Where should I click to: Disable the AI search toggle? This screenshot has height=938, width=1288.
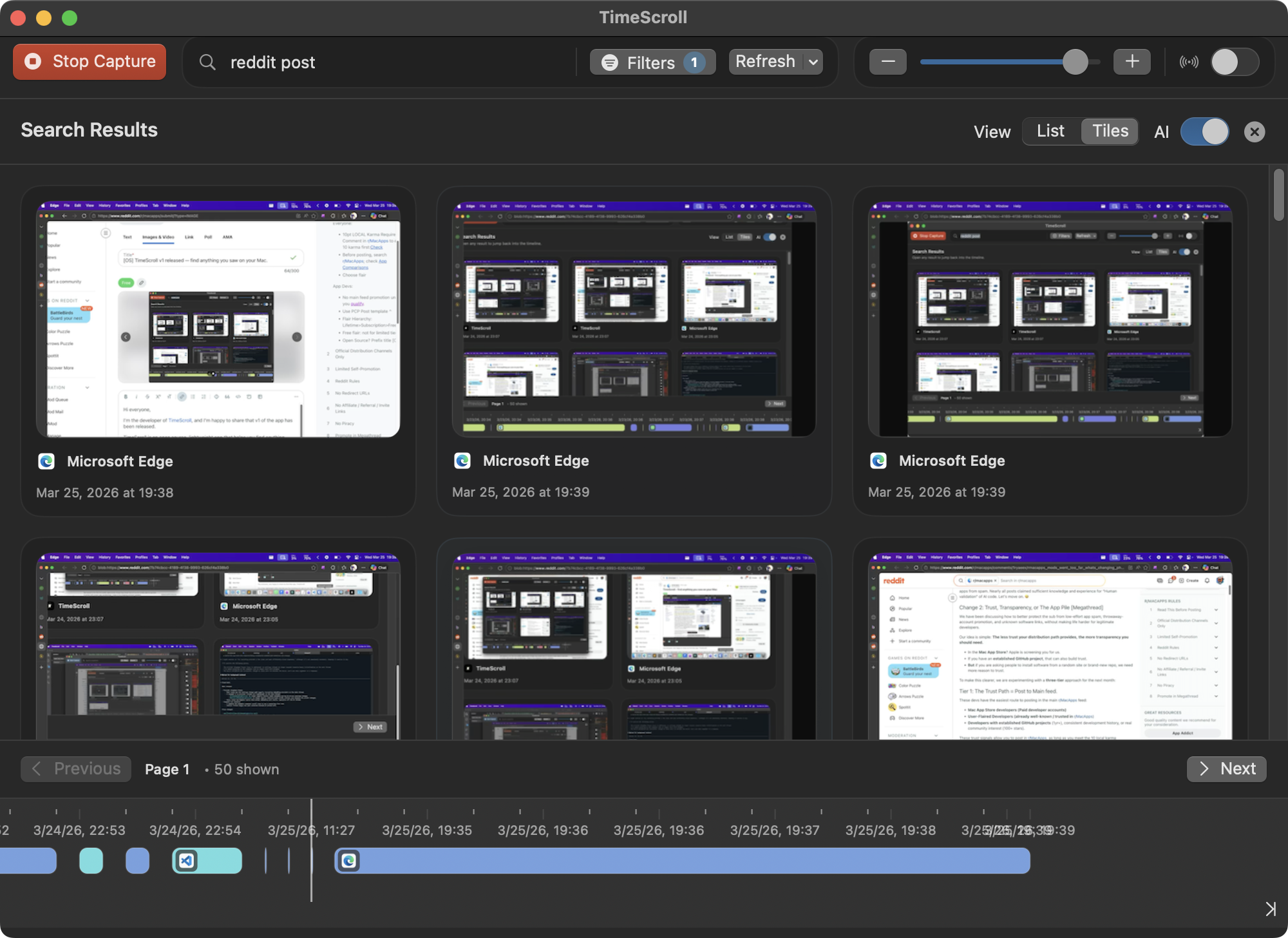click(1204, 131)
